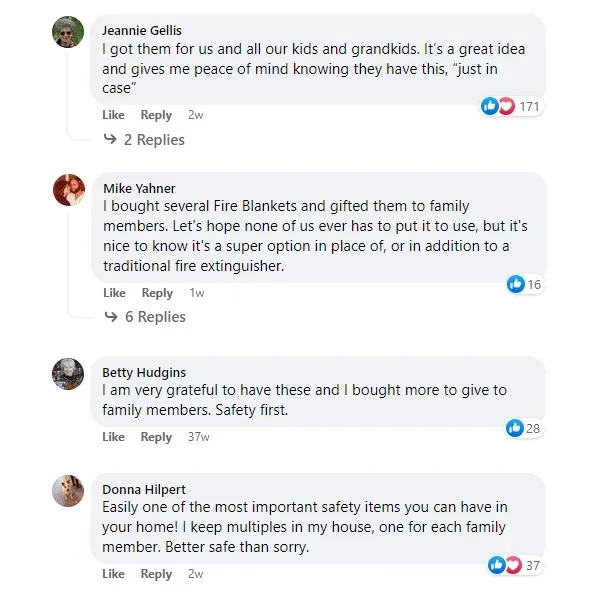The image size is (600, 600).
Task: Click the like reaction icon showing 16
Action: tap(525, 284)
